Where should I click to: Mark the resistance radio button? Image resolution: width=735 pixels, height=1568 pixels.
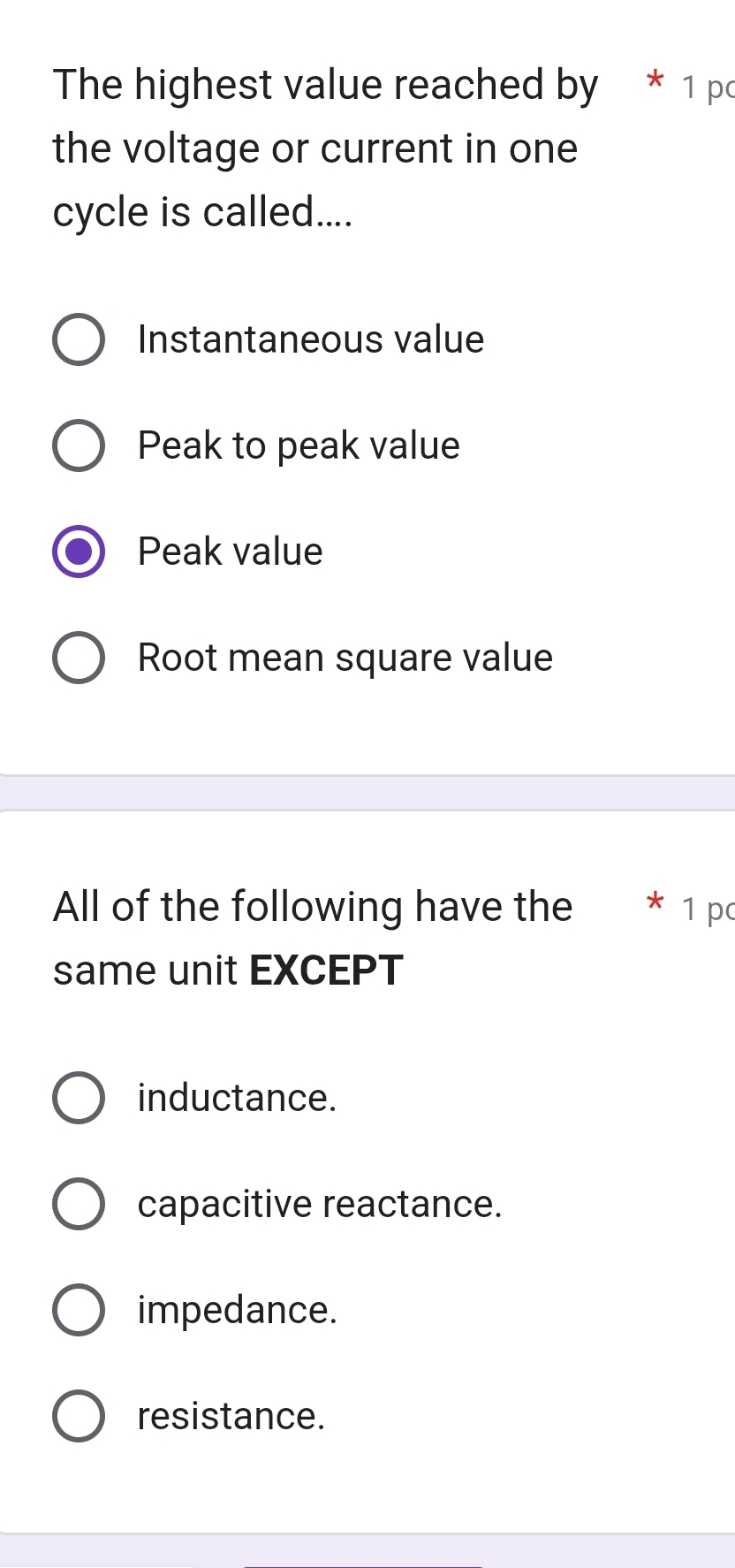point(79,1416)
